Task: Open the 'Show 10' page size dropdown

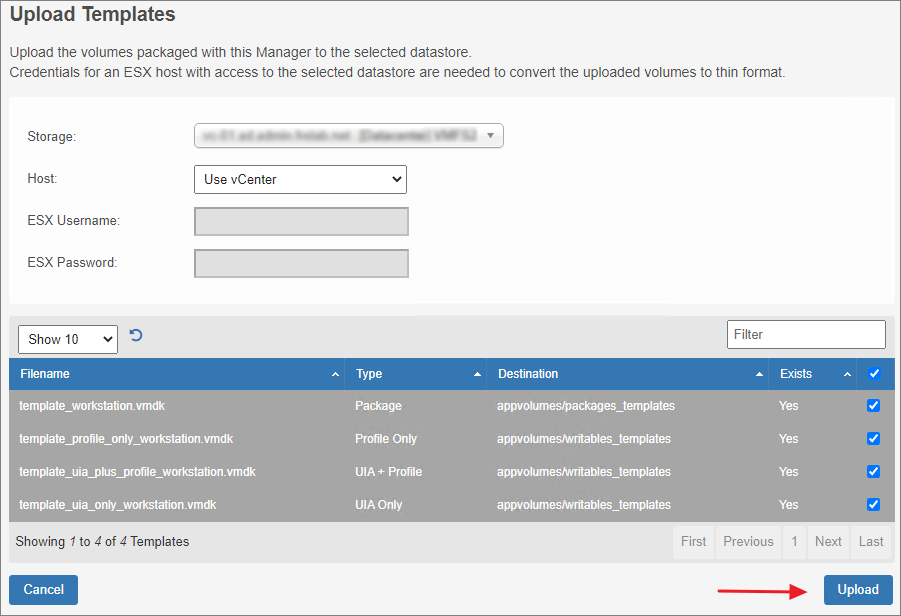Action: click(67, 339)
